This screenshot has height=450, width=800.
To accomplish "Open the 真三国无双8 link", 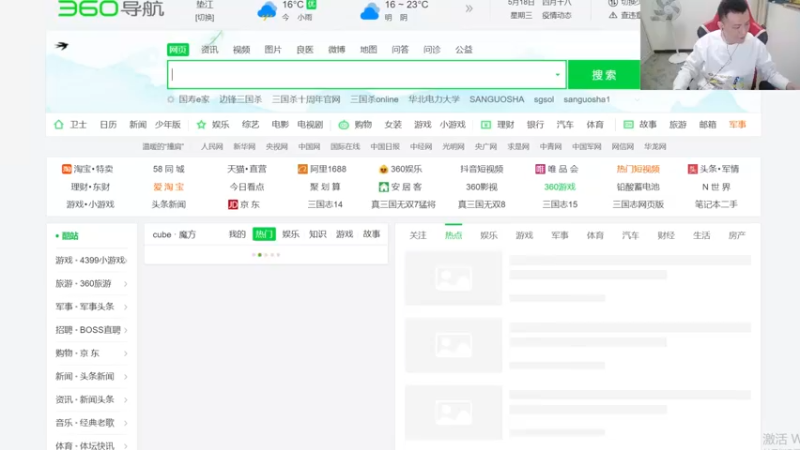I will tap(482, 205).
